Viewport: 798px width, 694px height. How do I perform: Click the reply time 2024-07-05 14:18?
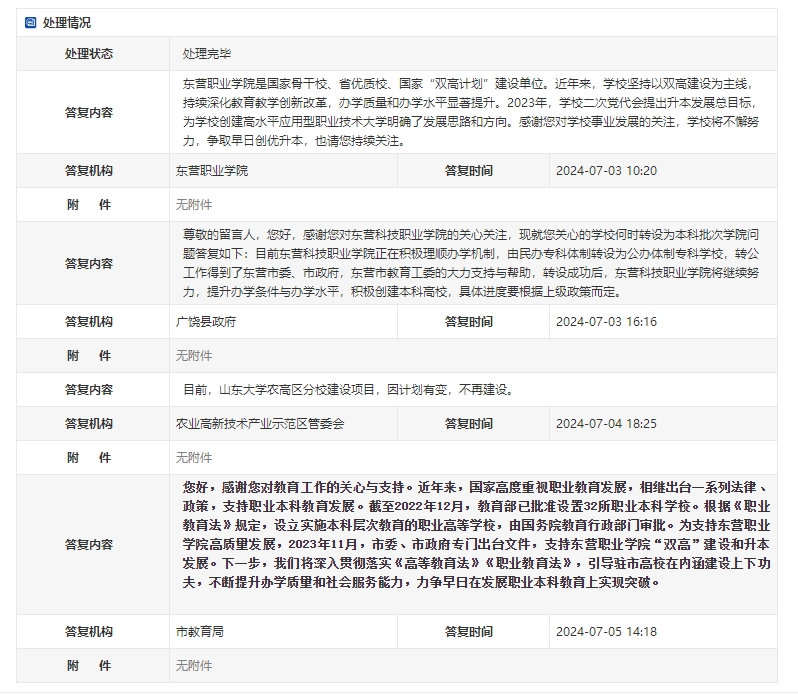tap(606, 632)
